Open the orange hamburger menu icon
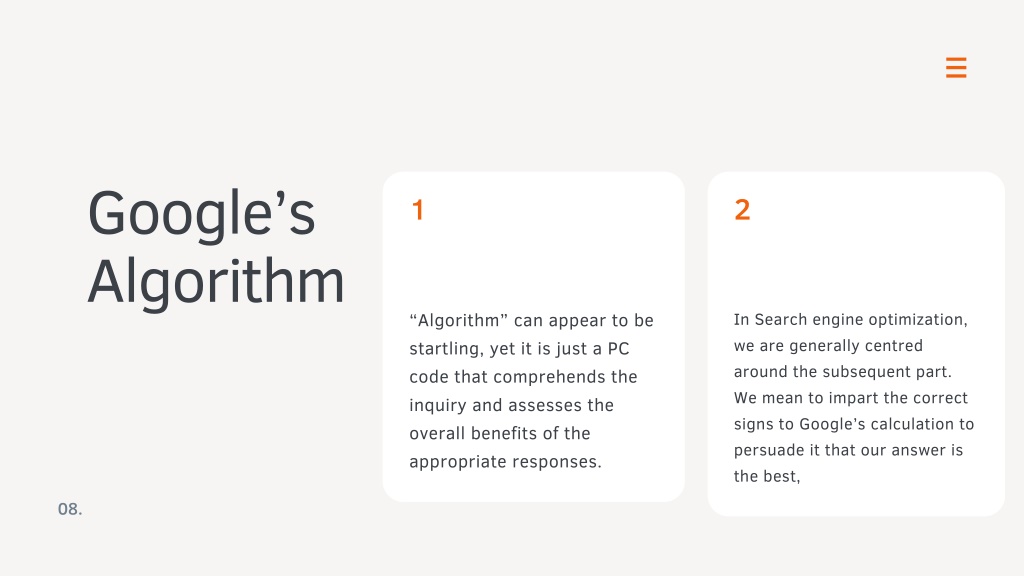 click(x=956, y=68)
